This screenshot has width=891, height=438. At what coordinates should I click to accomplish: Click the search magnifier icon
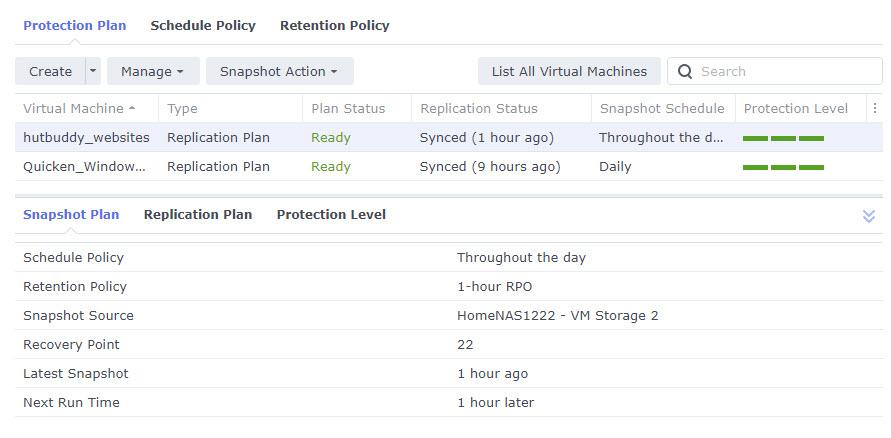685,72
